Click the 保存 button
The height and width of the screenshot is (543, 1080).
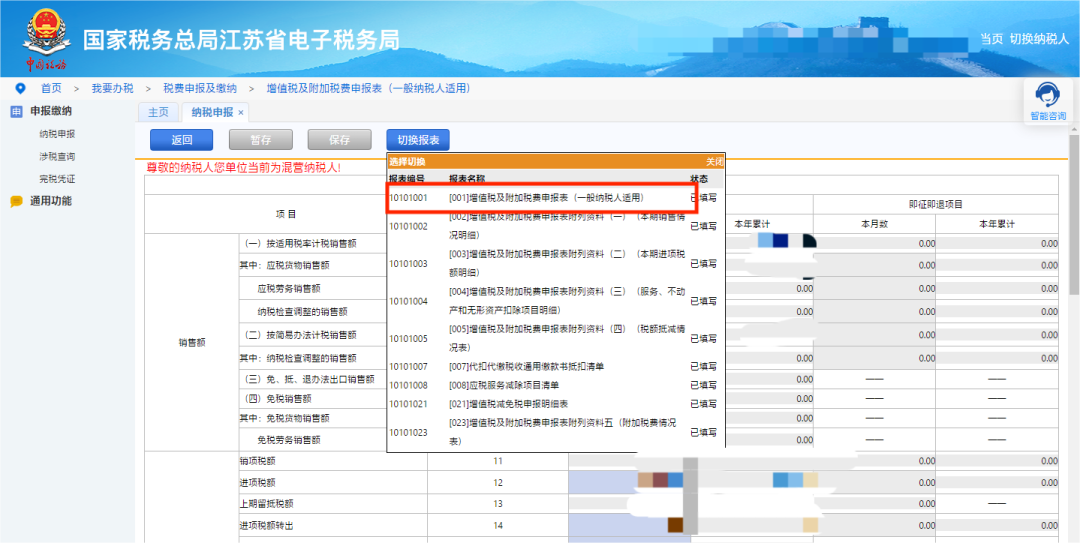(340, 140)
